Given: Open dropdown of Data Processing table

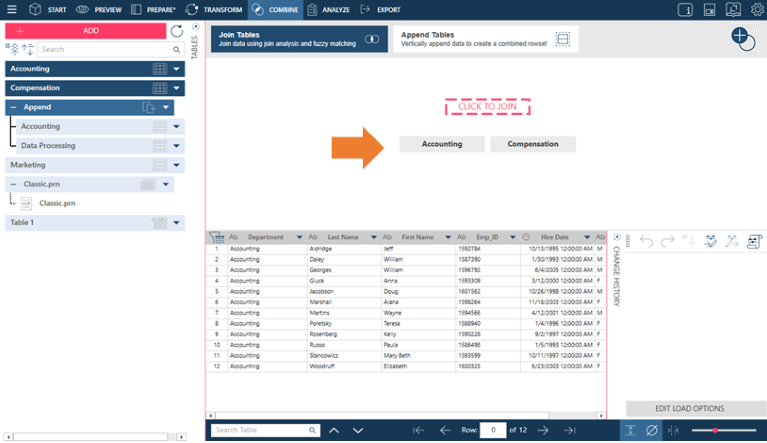Looking at the screenshot, I should [x=177, y=146].
